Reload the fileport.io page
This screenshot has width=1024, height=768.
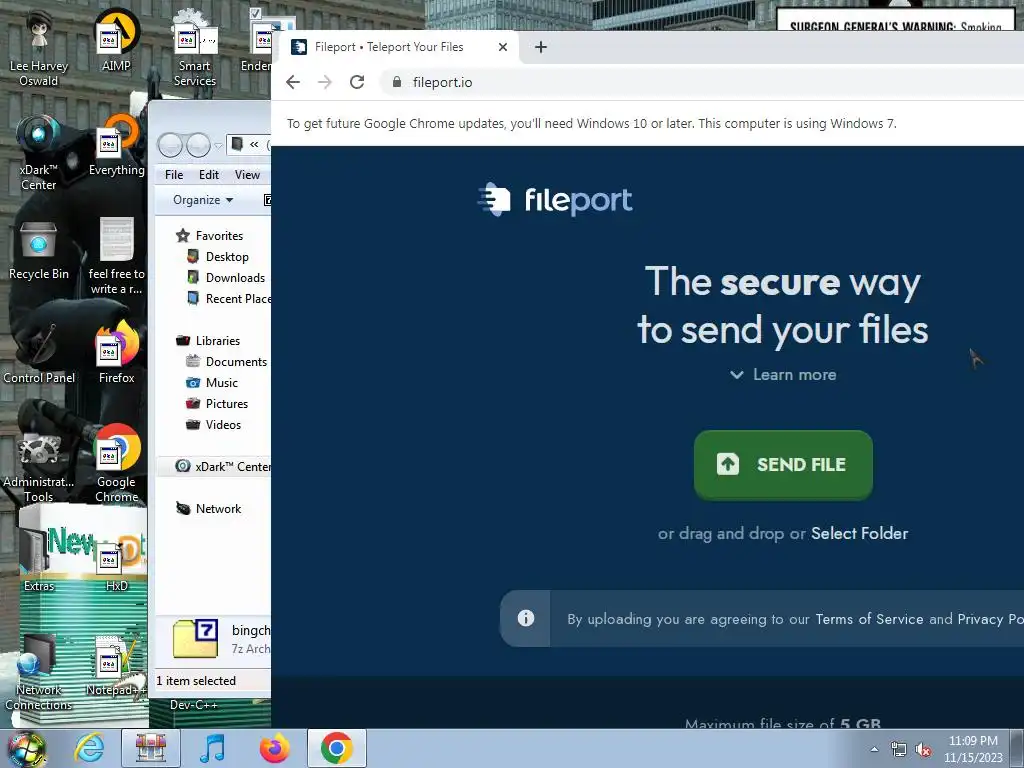[x=357, y=82]
